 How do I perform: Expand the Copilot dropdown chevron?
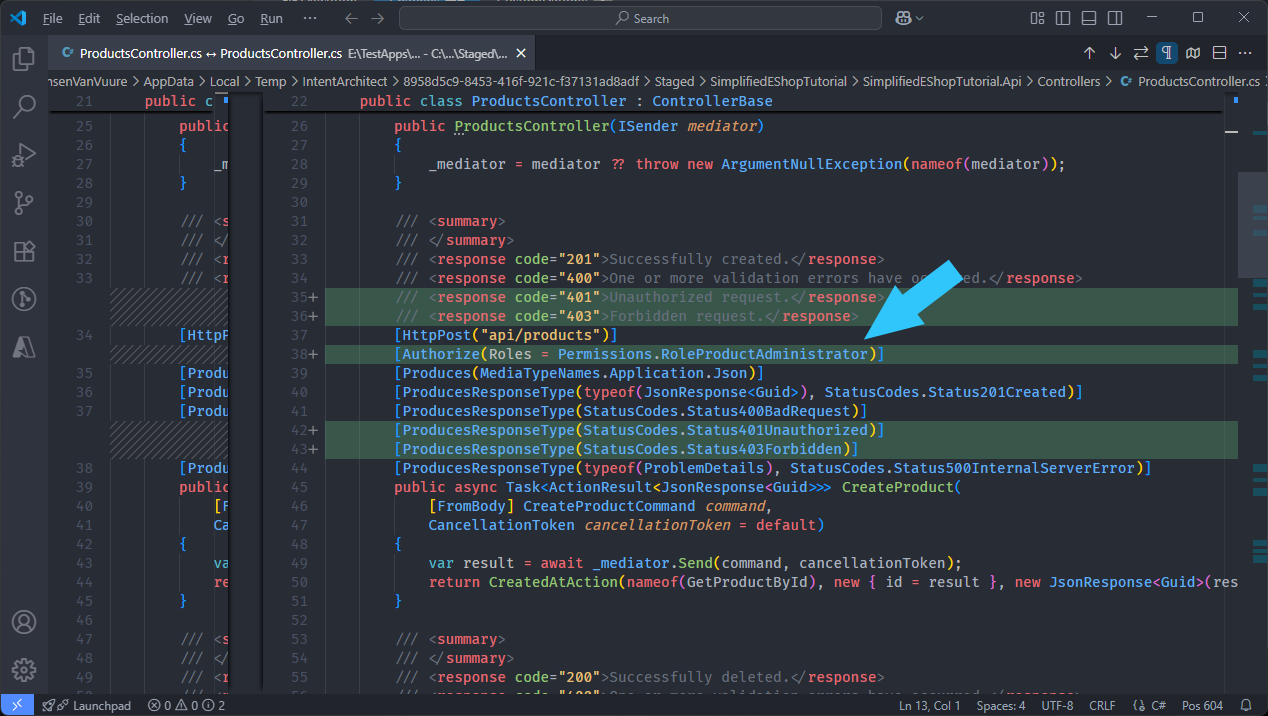pyautogui.click(x=919, y=18)
